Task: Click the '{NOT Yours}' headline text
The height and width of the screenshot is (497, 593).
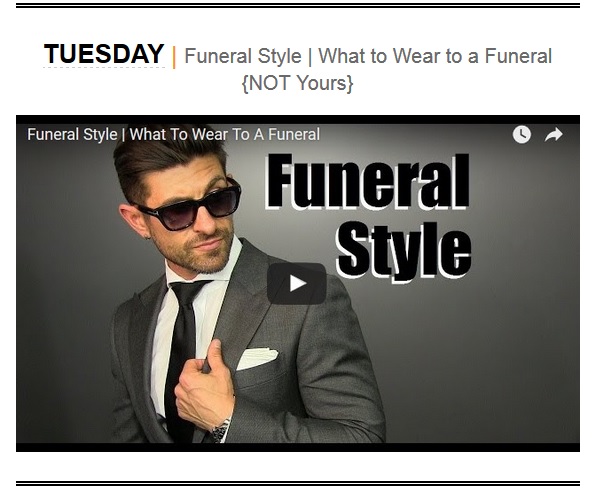Action: [297, 83]
